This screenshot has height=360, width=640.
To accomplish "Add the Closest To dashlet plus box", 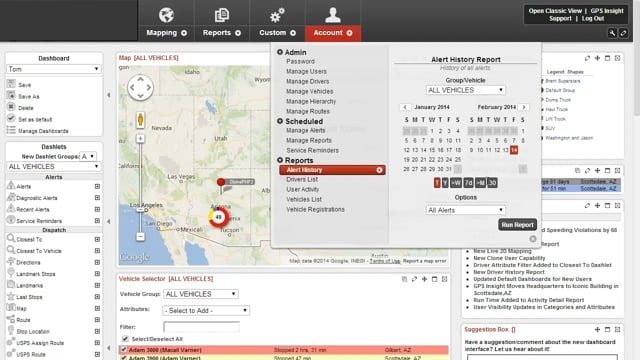I will pos(97,239).
